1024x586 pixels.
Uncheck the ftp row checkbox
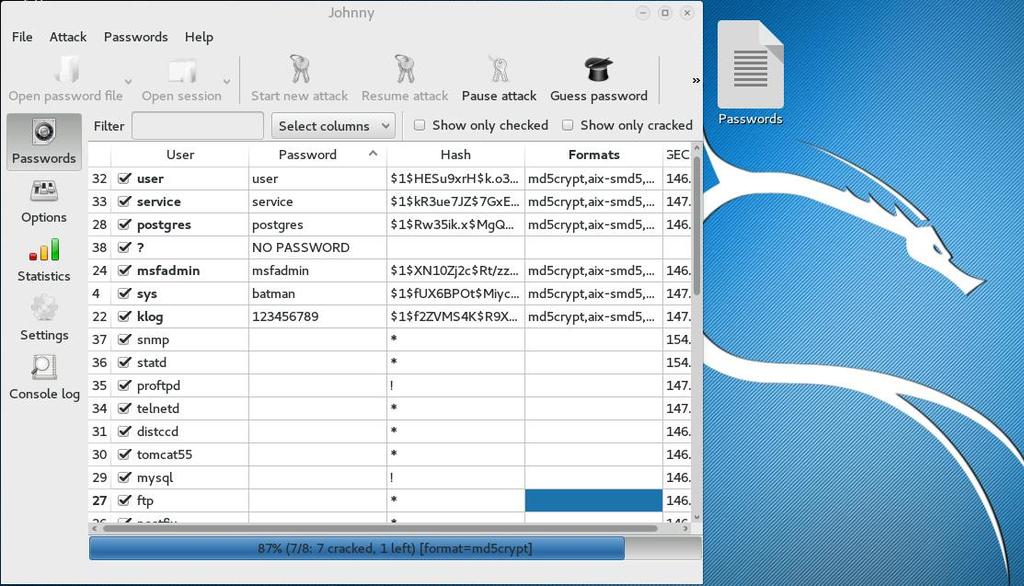124,500
